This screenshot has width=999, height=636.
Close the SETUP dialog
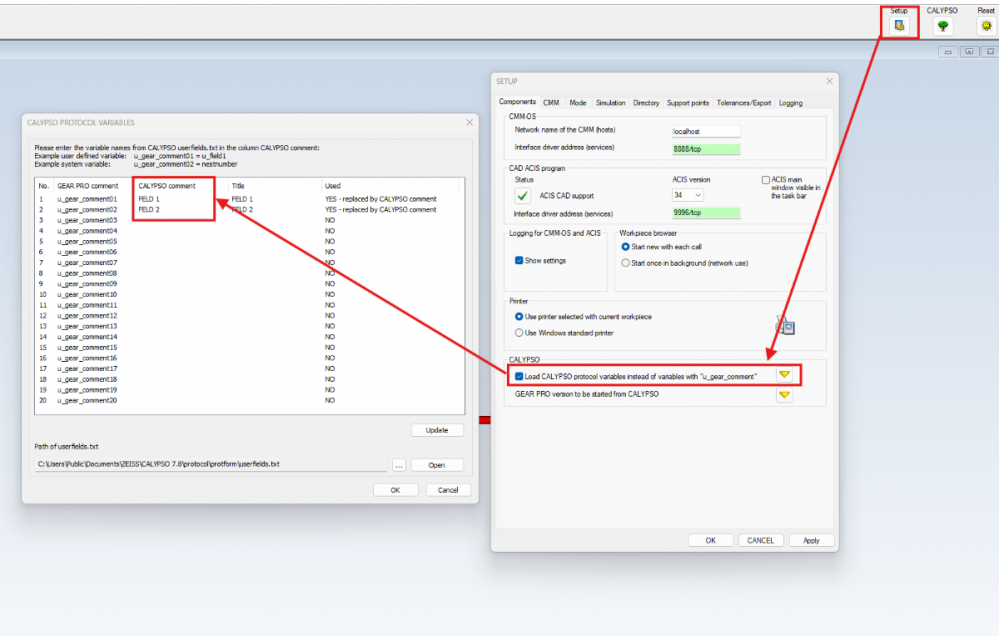pyautogui.click(x=829, y=81)
